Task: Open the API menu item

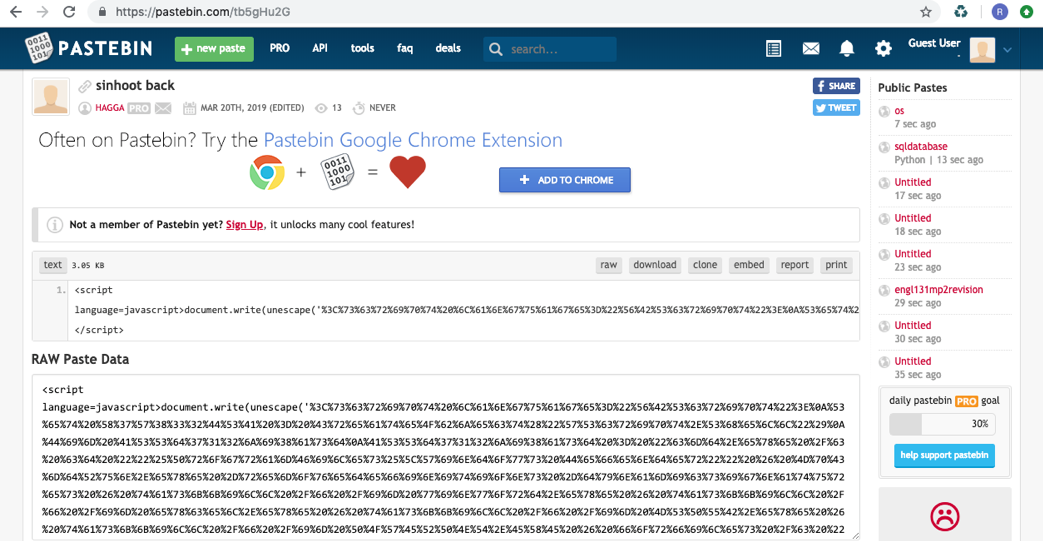Action: (320, 48)
